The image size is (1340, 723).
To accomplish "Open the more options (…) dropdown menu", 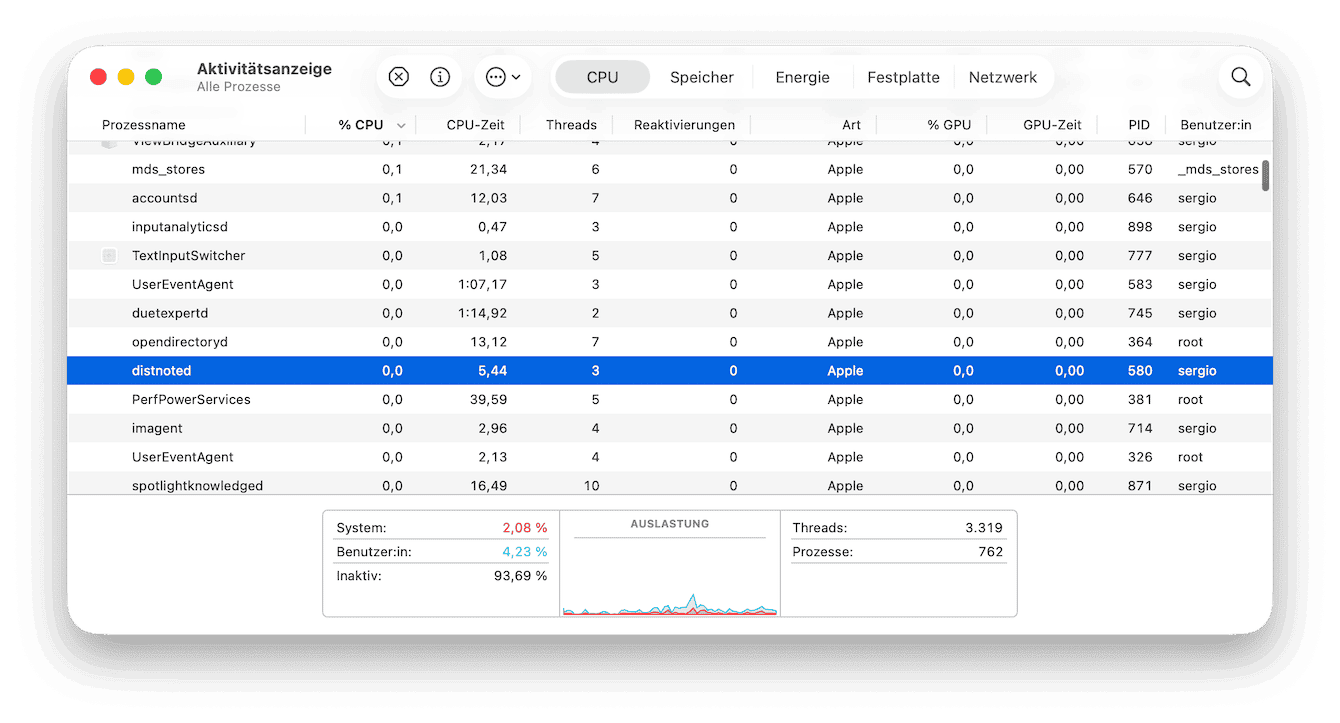I will [502, 77].
